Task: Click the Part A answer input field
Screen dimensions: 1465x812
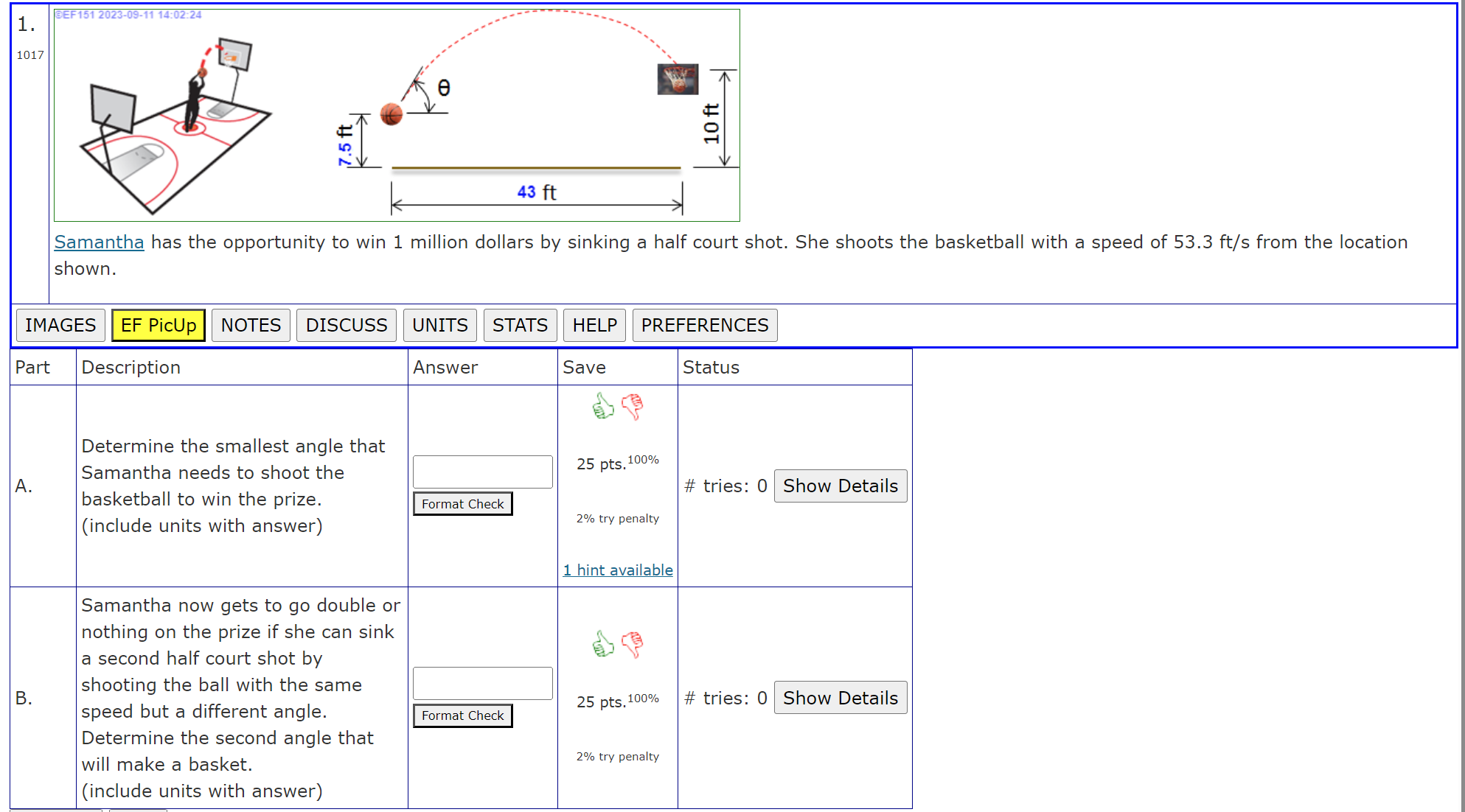Action: click(x=482, y=472)
